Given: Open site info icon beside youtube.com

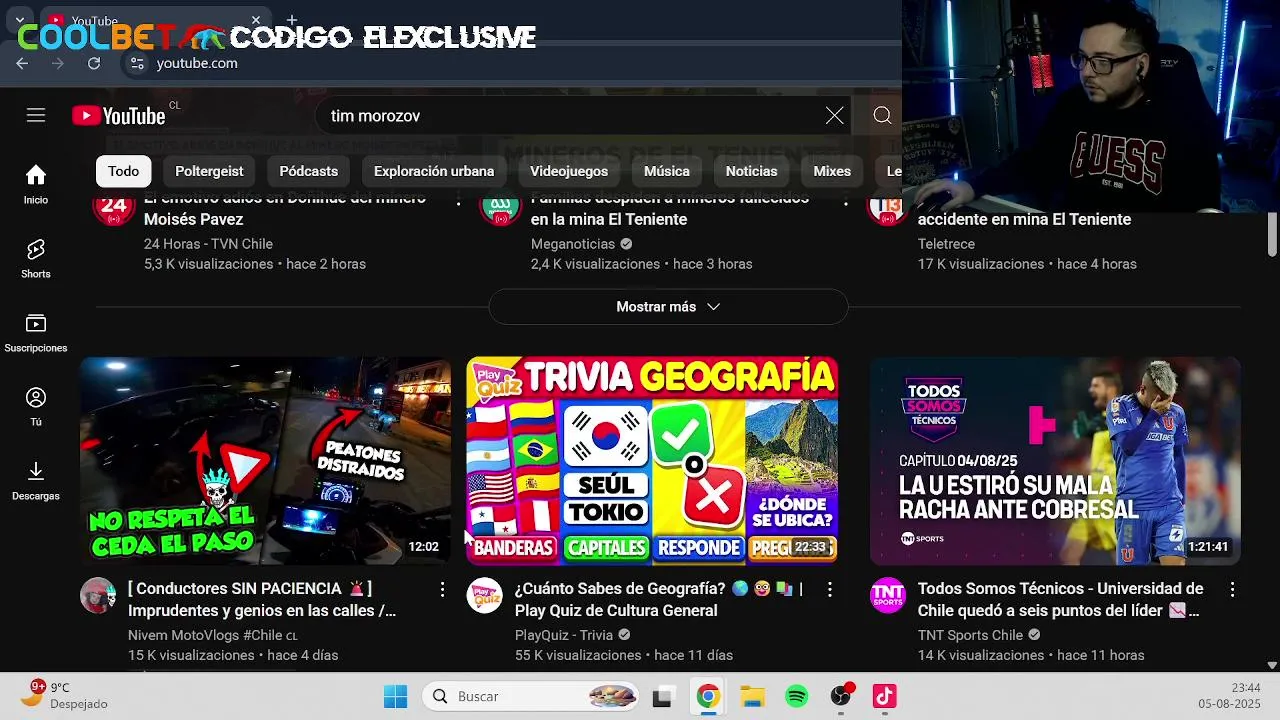Looking at the screenshot, I should point(137,63).
